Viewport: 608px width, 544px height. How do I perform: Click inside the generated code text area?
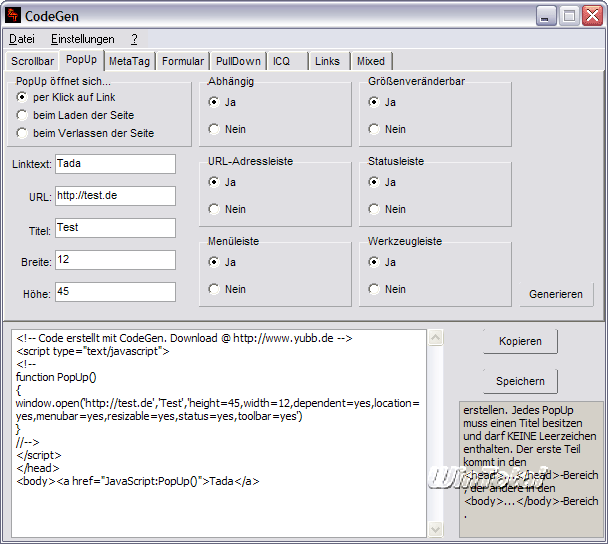(x=219, y=433)
